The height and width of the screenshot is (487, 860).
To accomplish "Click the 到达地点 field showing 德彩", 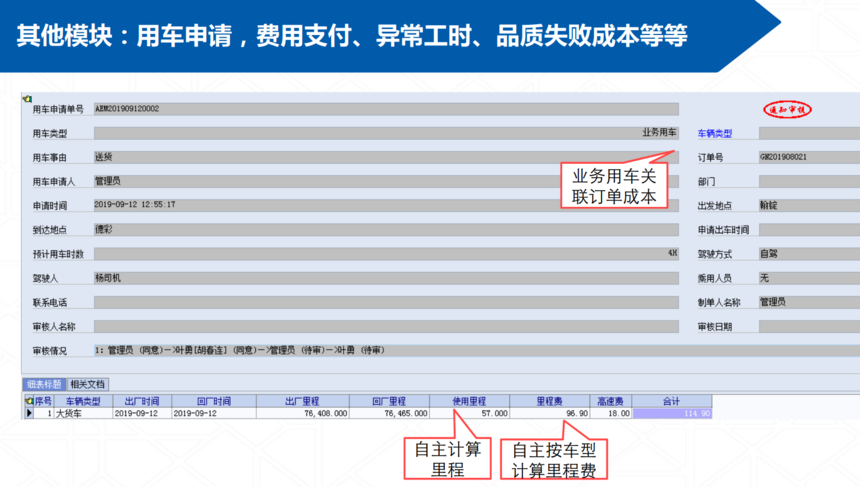I will pyautogui.click(x=386, y=229).
